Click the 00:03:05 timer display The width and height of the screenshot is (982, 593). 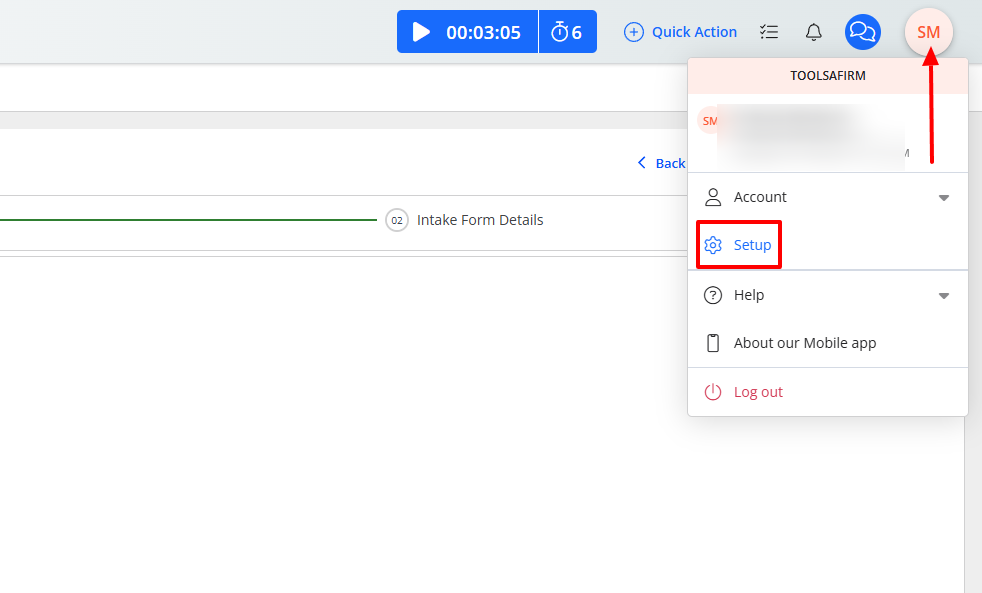pos(483,32)
